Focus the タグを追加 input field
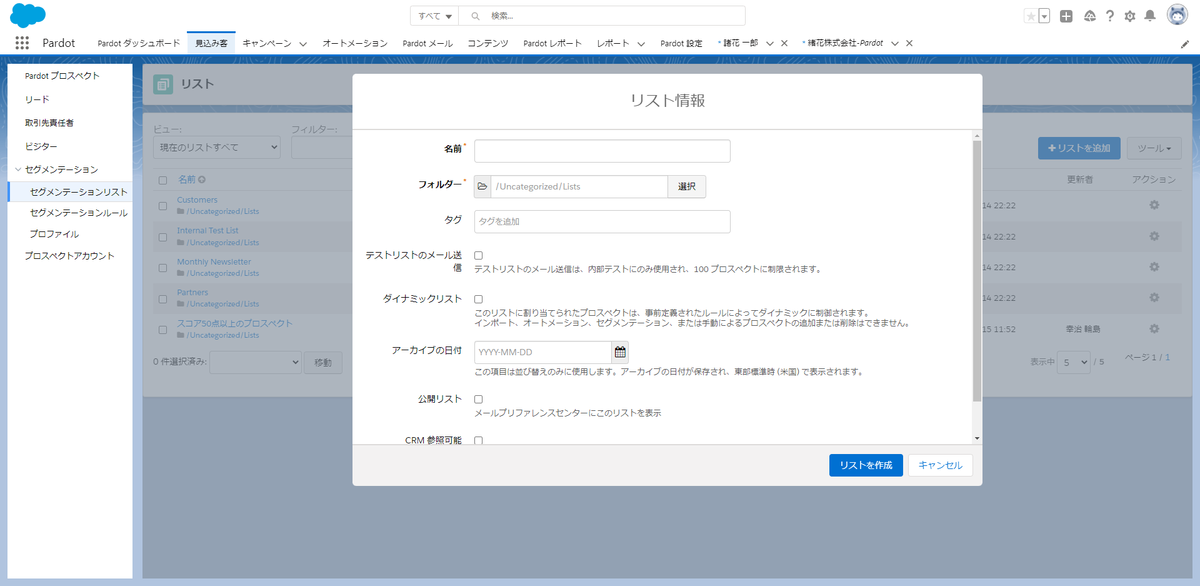Viewport: 1200px width, 586px height. [x=602, y=221]
